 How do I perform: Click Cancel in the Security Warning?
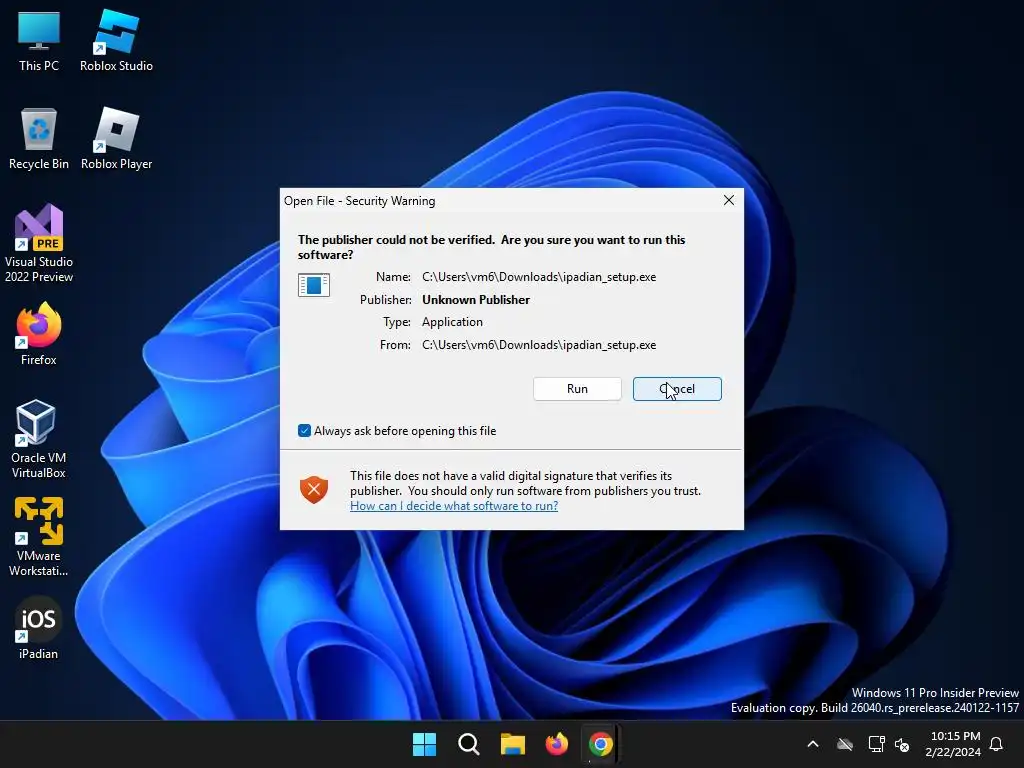pos(677,389)
